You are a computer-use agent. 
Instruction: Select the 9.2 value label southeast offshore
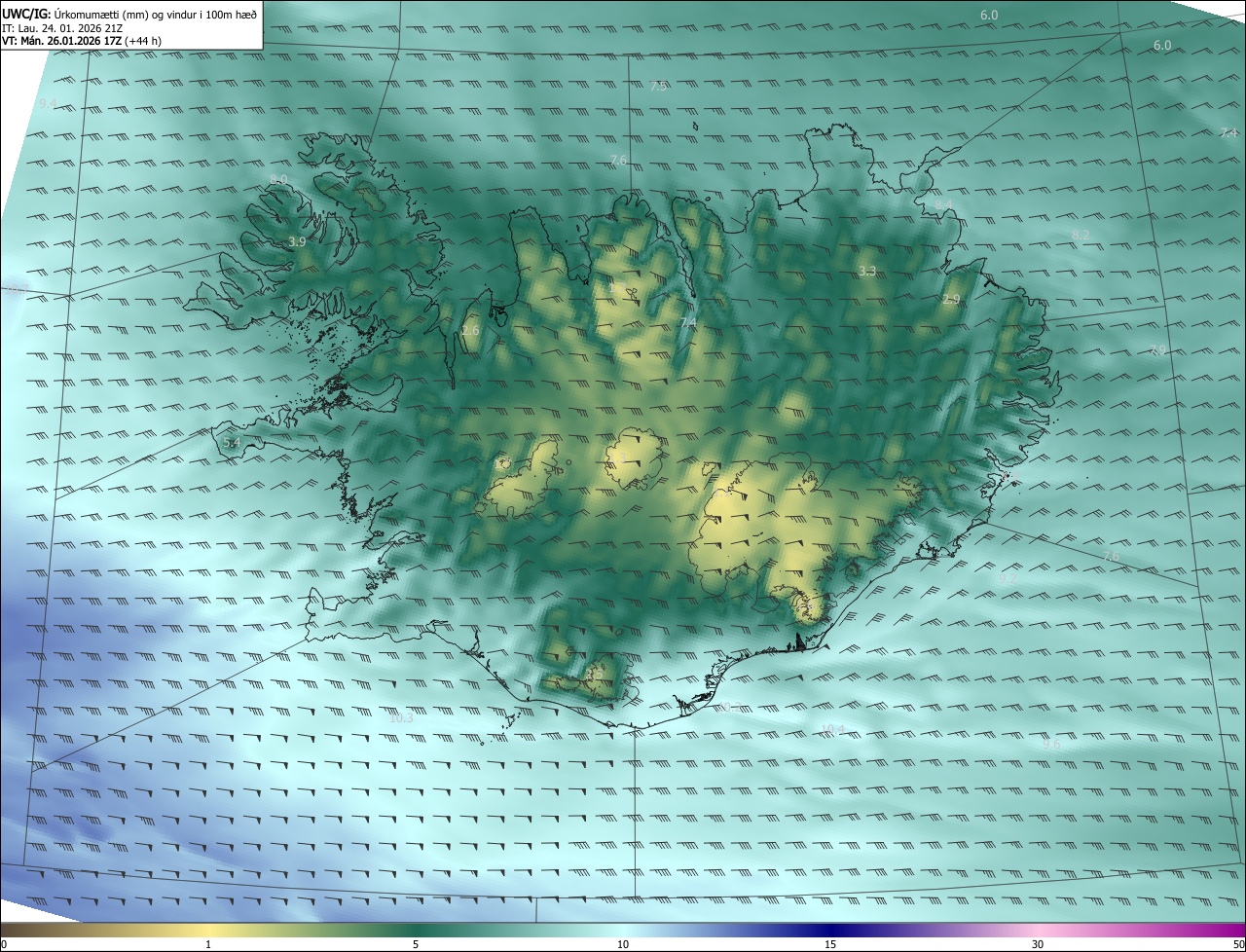(1008, 578)
